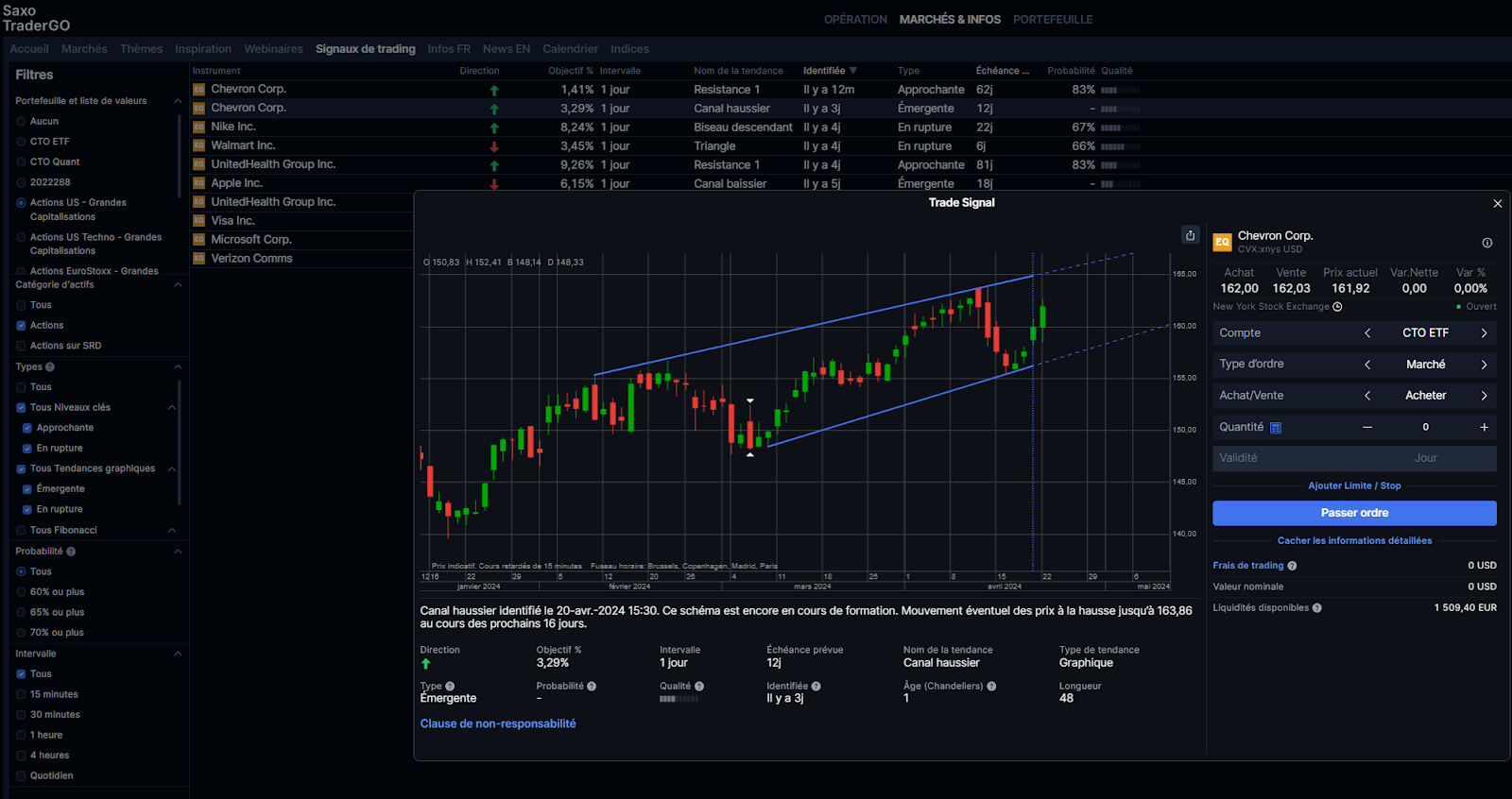Click the Frais de trading link
The width and height of the screenshot is (1512, 799).
(1248, 566)
